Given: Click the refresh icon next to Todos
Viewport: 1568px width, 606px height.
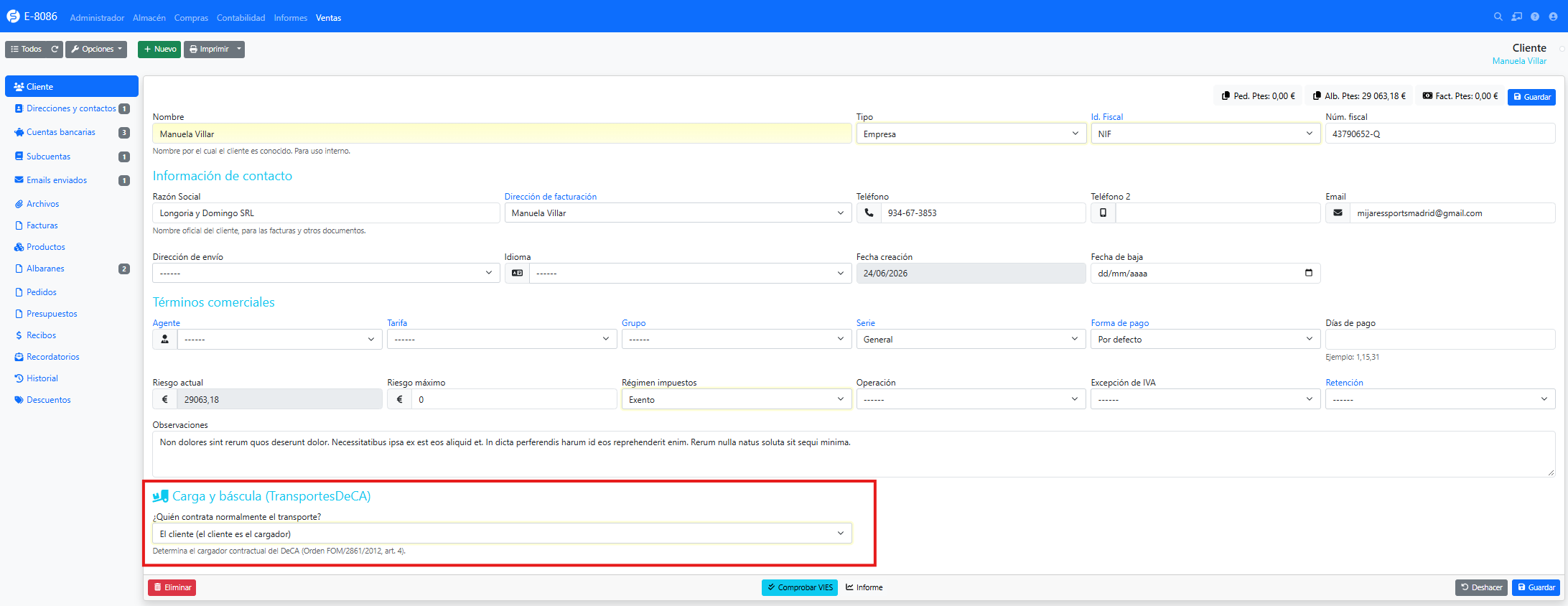Looking at the screenshot, I should [55, 49].
